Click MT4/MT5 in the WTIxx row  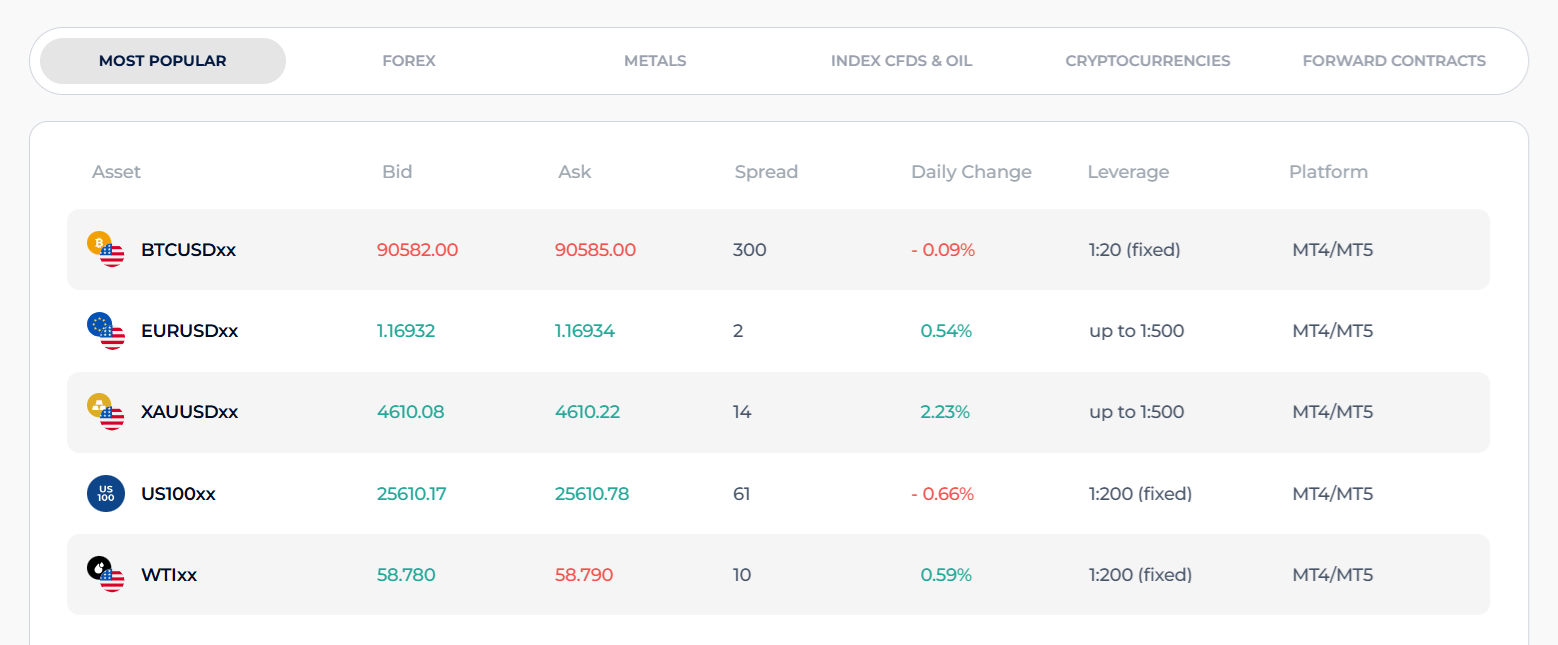pyautogui.click(x=1333, y=575)
